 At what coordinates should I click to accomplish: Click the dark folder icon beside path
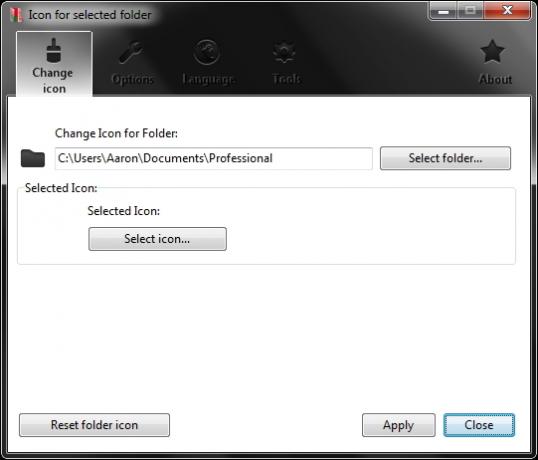33,158
